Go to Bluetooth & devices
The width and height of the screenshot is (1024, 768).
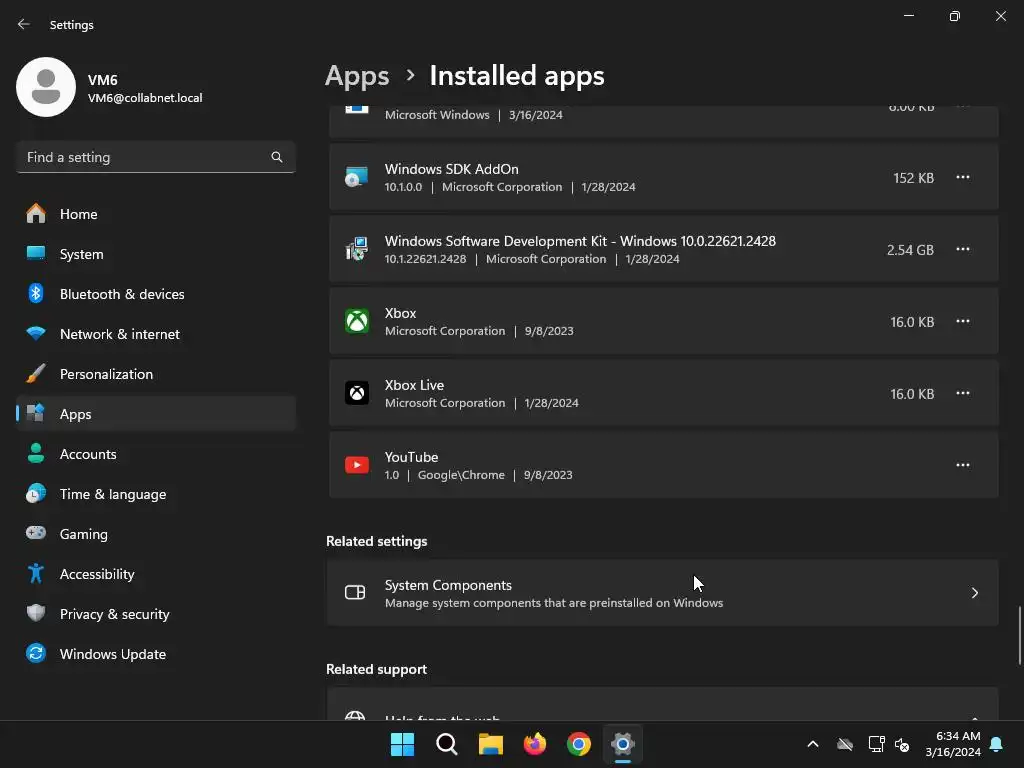[156, 294]
